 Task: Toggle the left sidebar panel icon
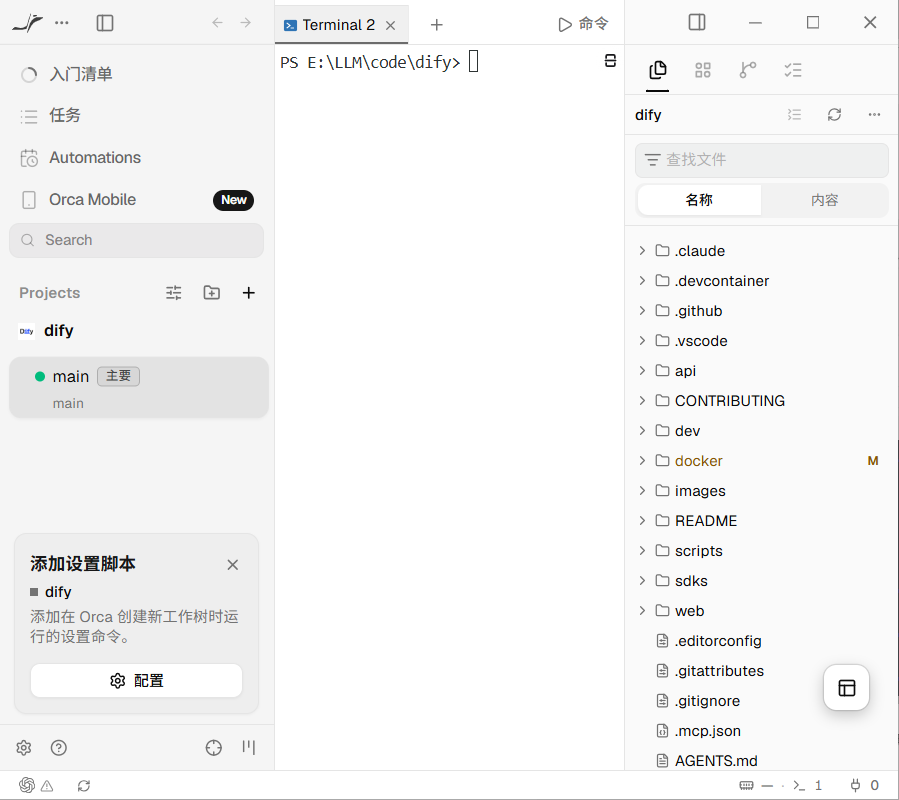pyautogui.click(x=105, y=23)
